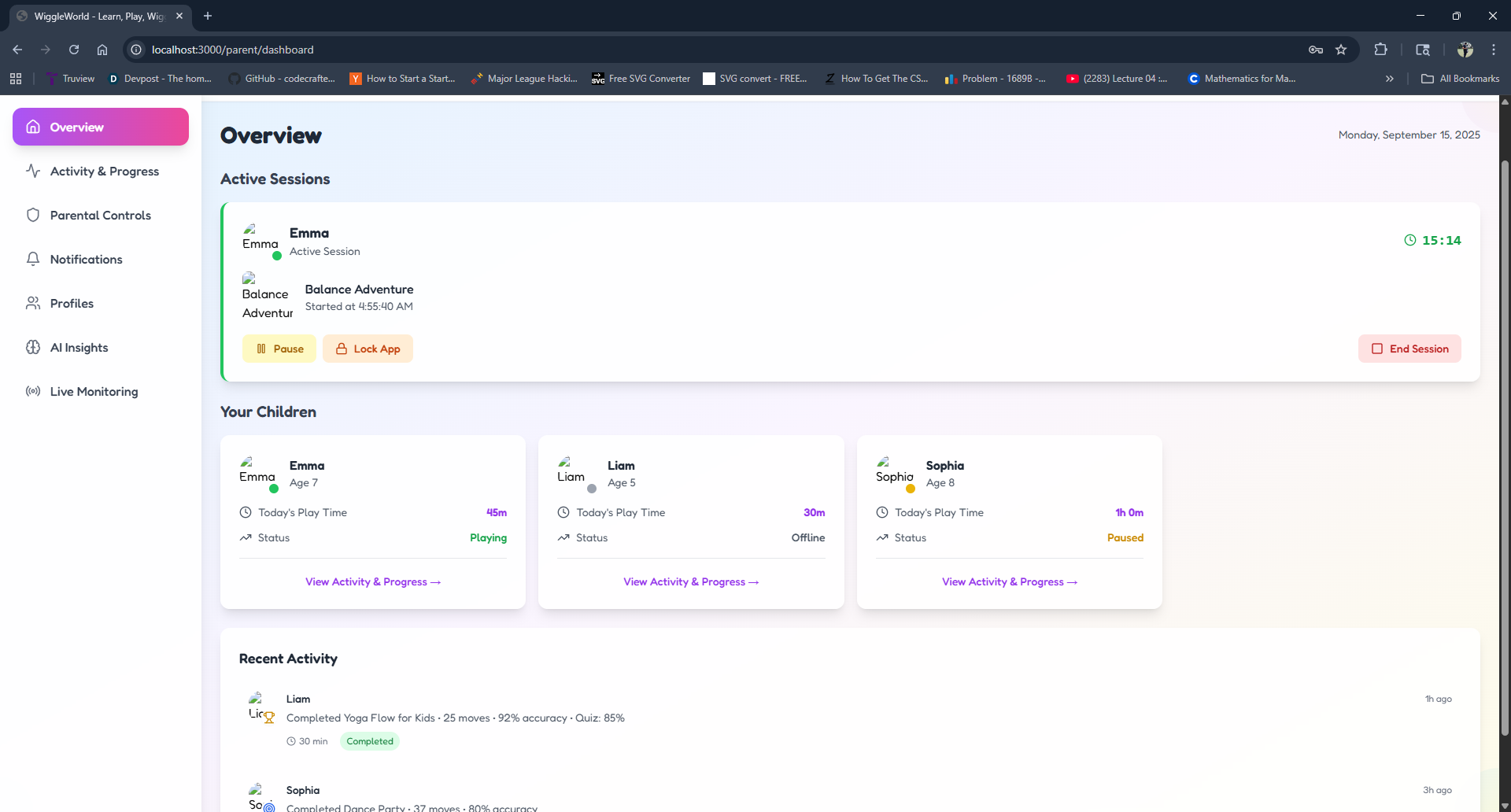This screenshot has width=1511, height=812.
Task: Open the Problem - 1689B bookmark
Action: click(x=996, y=79)
